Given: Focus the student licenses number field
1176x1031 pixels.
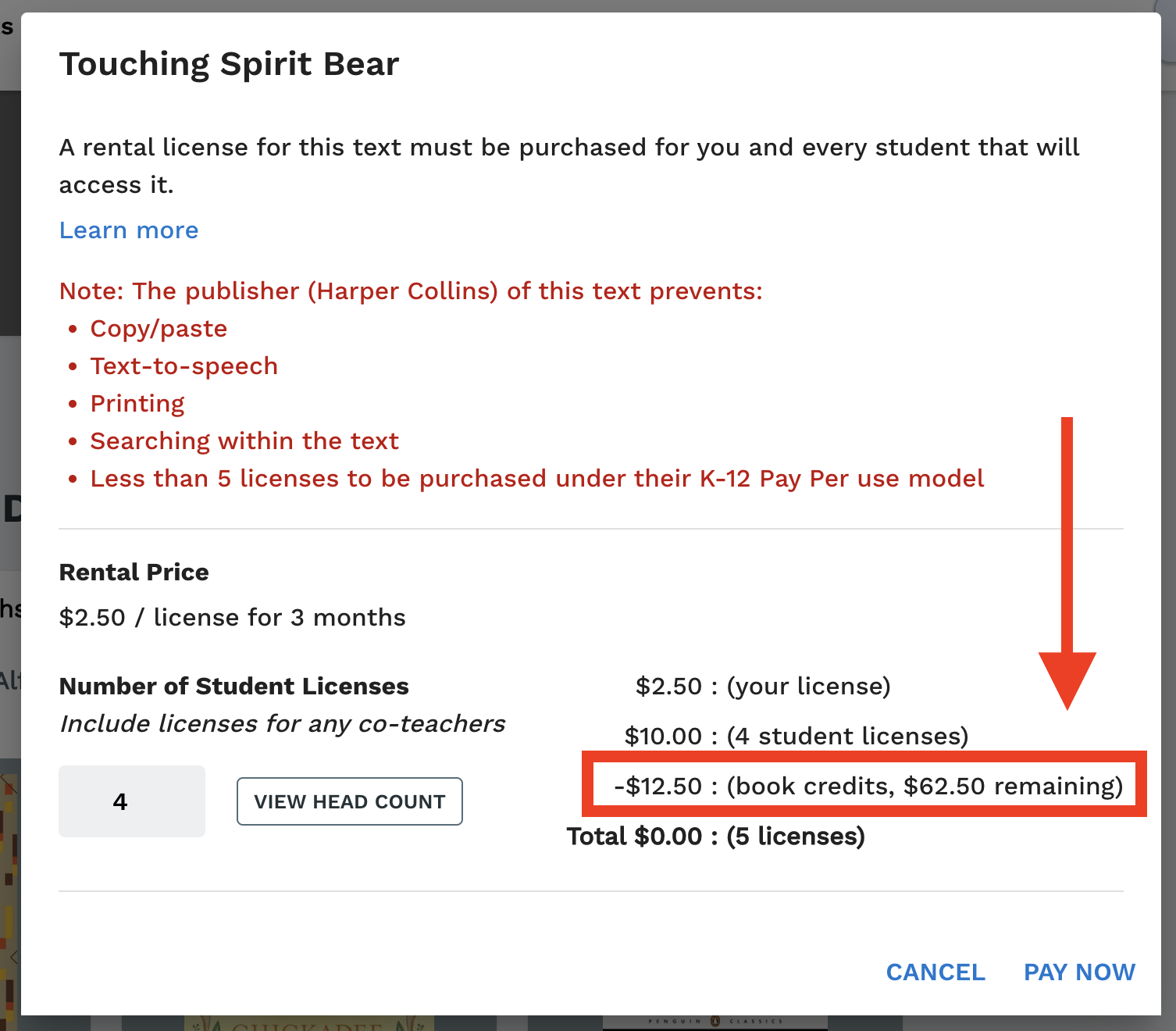Looking at the screenshot, I should [x=131, y=801].
